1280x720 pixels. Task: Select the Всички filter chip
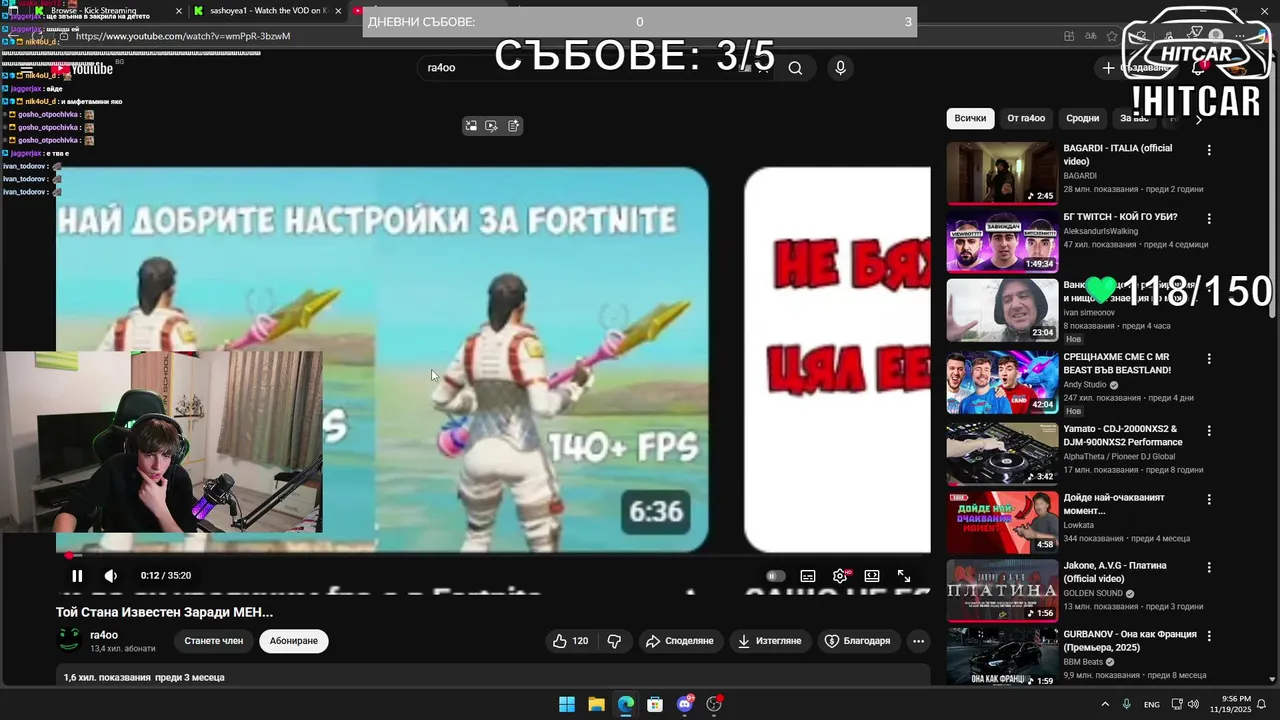click(970, 118)
